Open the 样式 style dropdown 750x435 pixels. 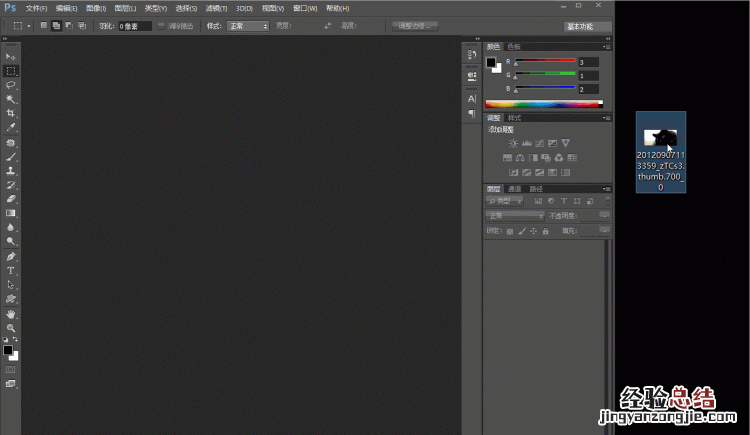pos(247,26)
